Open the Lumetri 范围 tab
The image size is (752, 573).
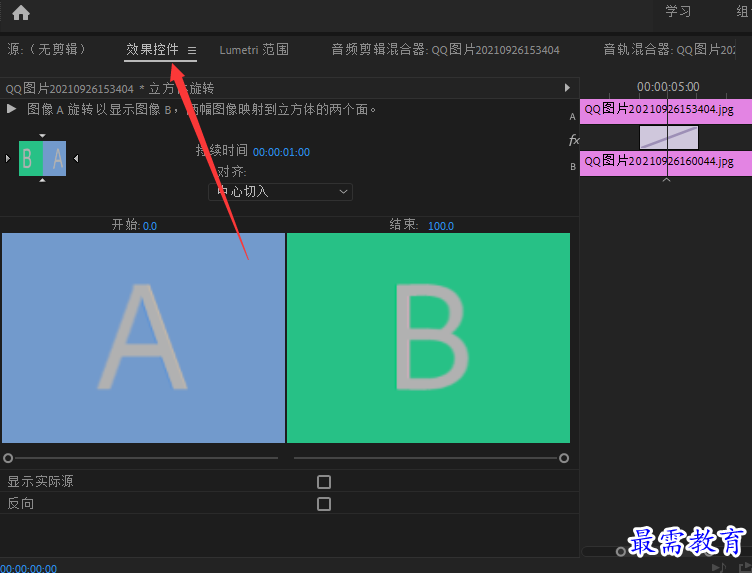point(254,50)
